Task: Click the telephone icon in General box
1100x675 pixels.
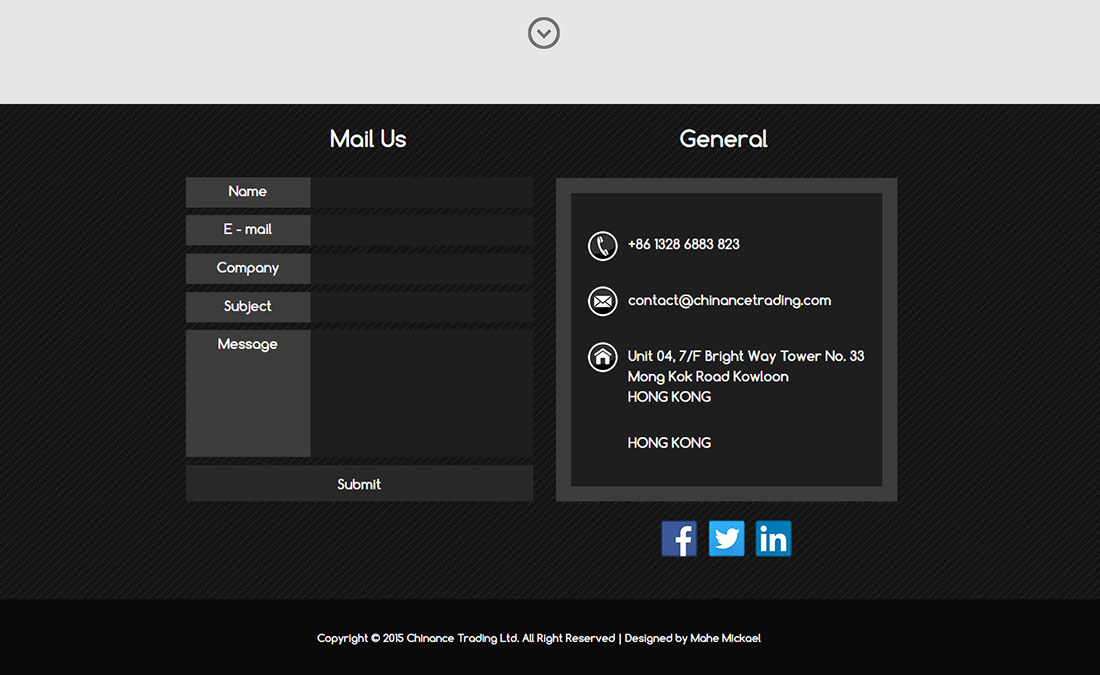Action: click(602, 245)
